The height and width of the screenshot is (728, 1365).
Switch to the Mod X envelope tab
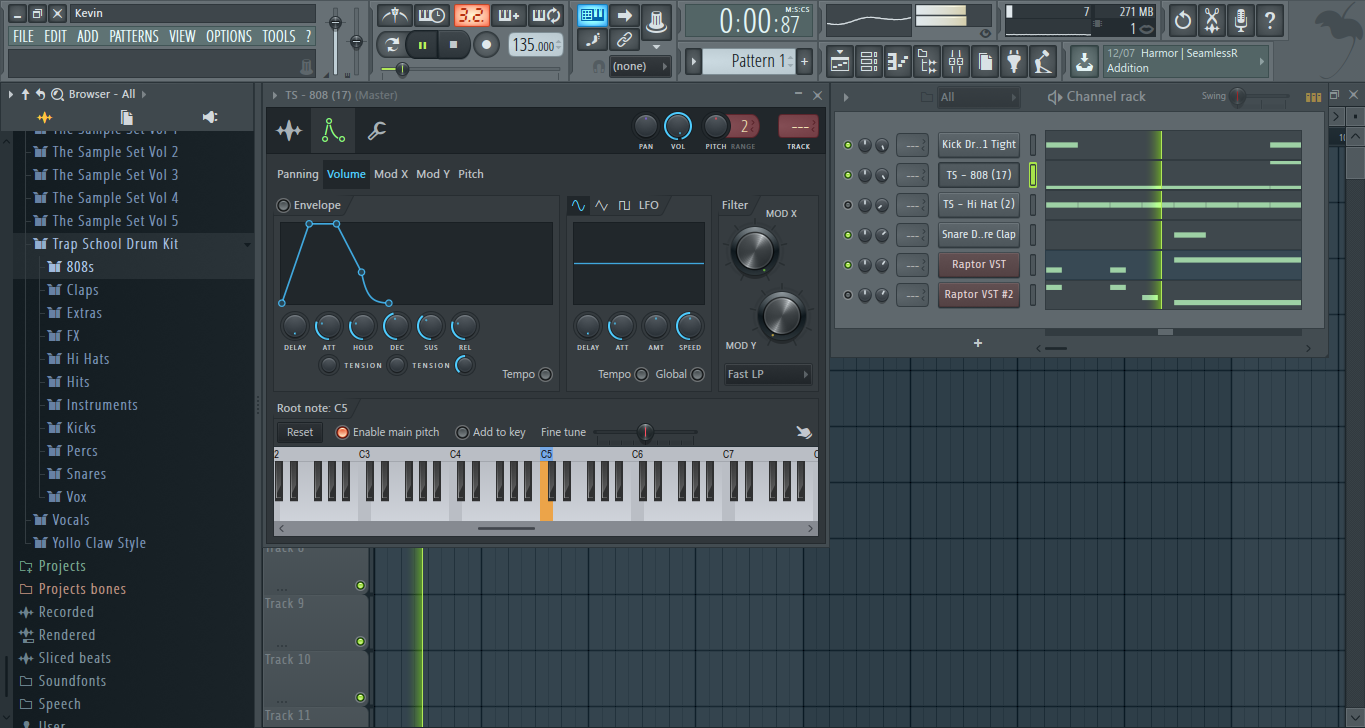click(x=391, y=174)
